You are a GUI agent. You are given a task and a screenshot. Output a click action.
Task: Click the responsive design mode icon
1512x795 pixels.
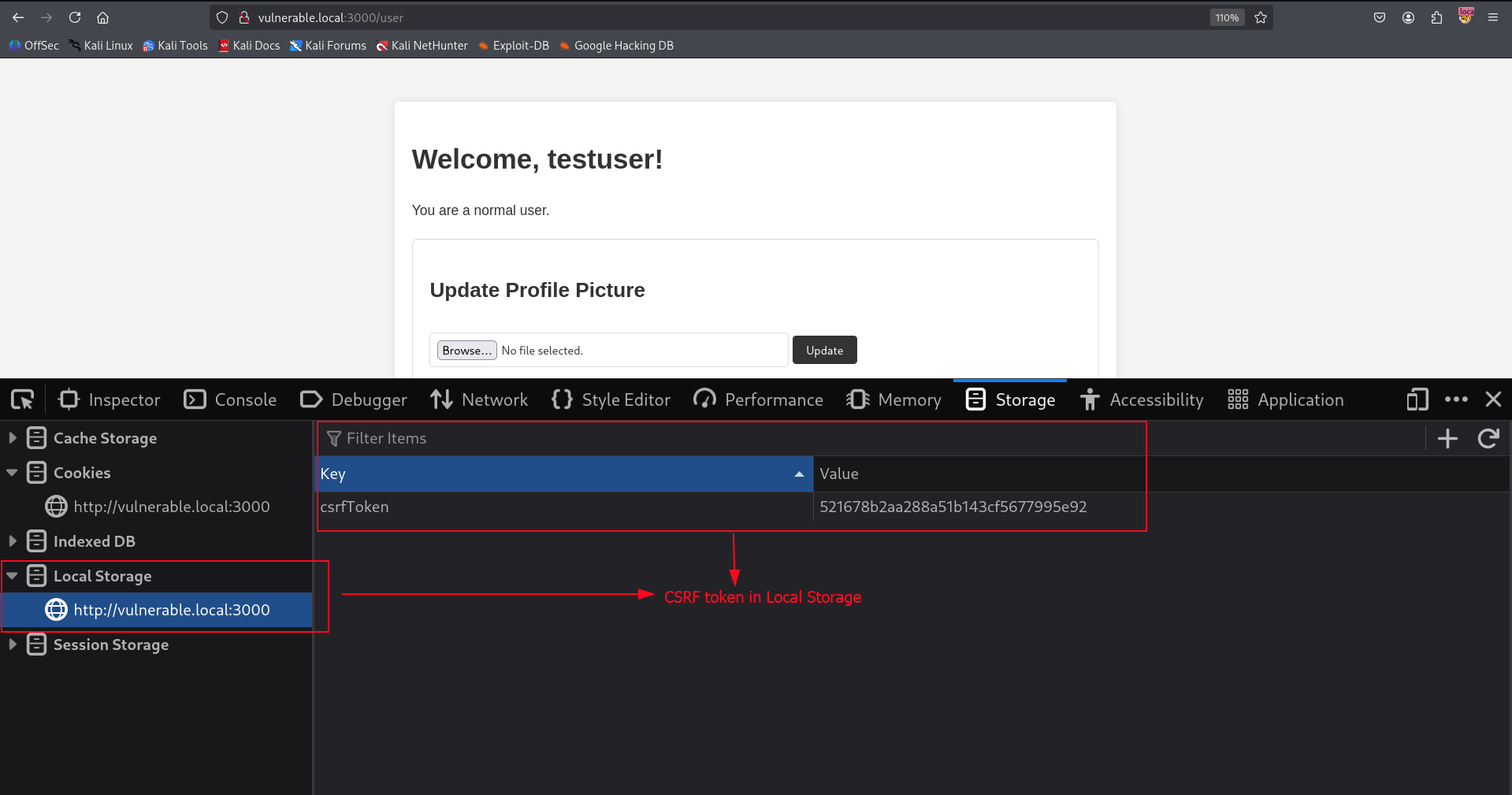click(1417, 399)
